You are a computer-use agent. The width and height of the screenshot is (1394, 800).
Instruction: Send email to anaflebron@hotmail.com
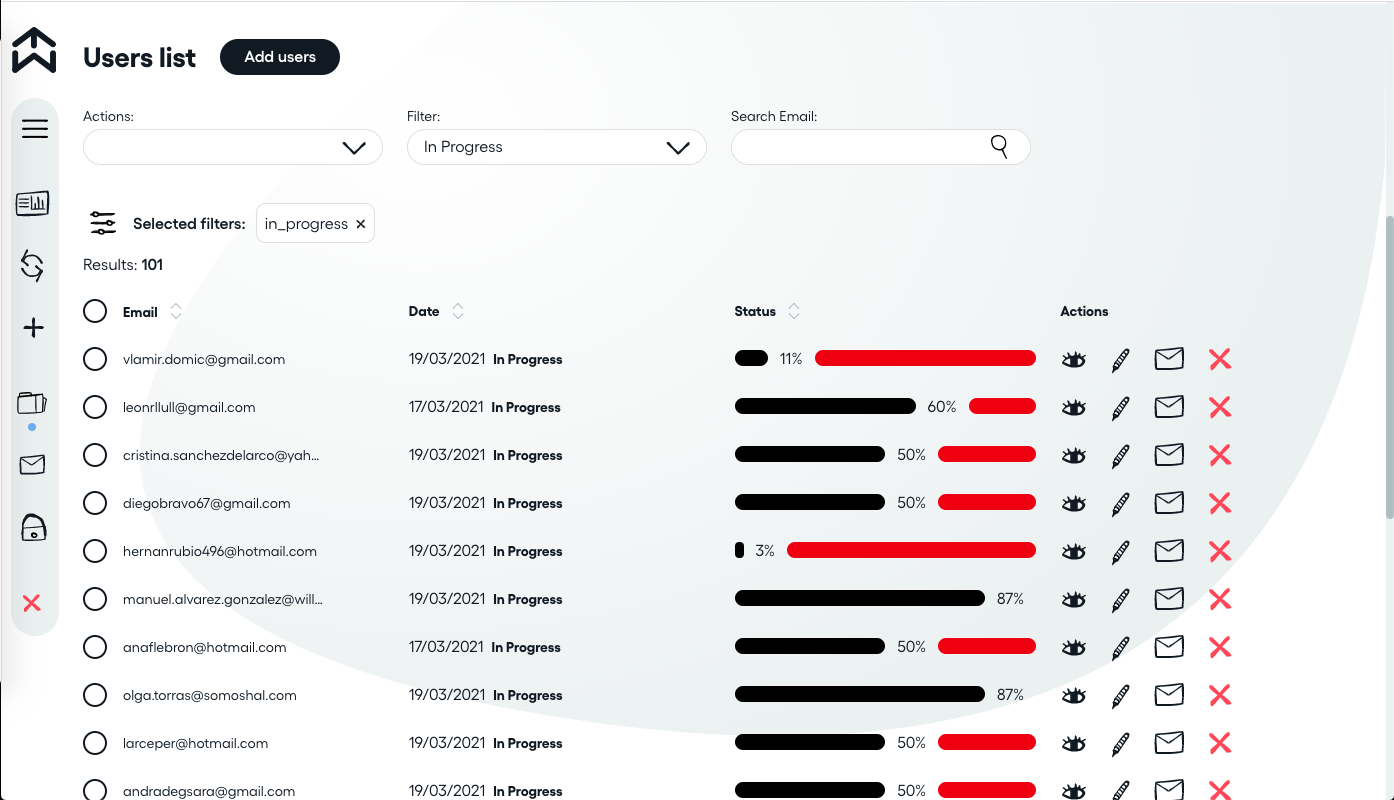(1169, 646)
